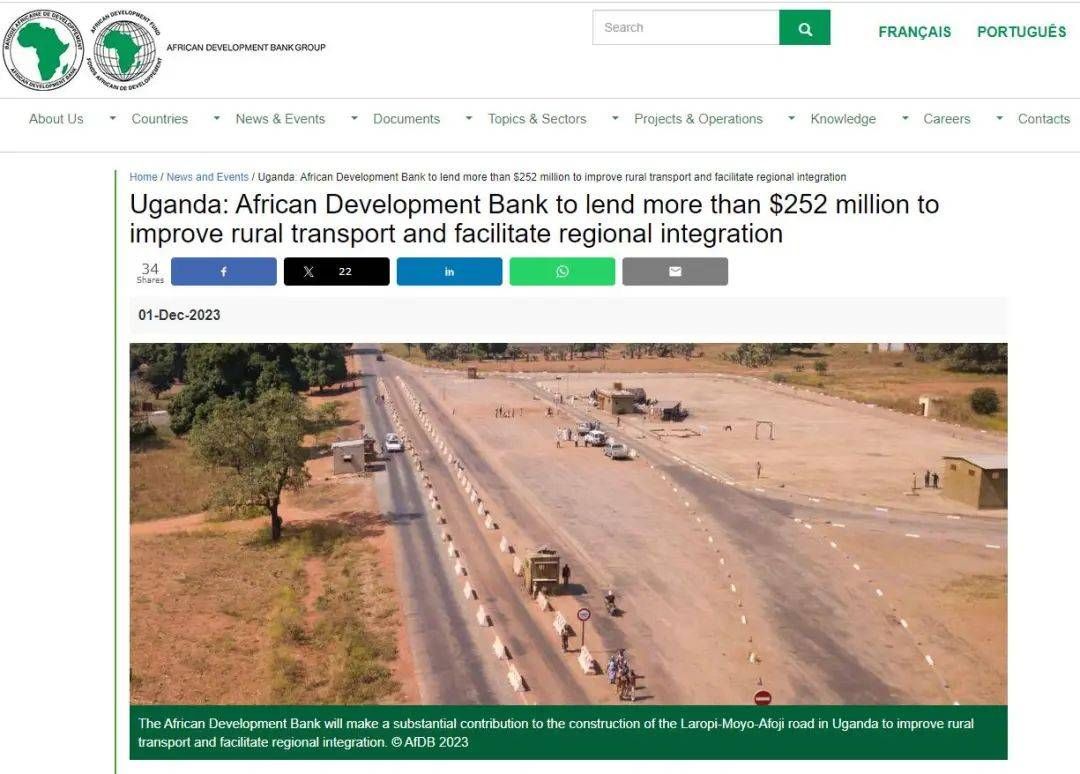Expand dropdown arrow next to Countries

[x=216, y=118]
